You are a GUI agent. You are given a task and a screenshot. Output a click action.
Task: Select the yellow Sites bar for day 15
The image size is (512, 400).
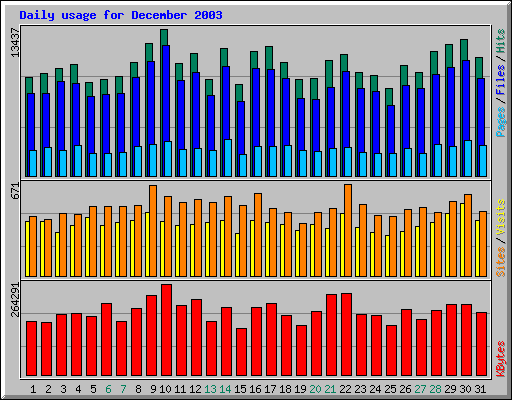coord(237,255)
